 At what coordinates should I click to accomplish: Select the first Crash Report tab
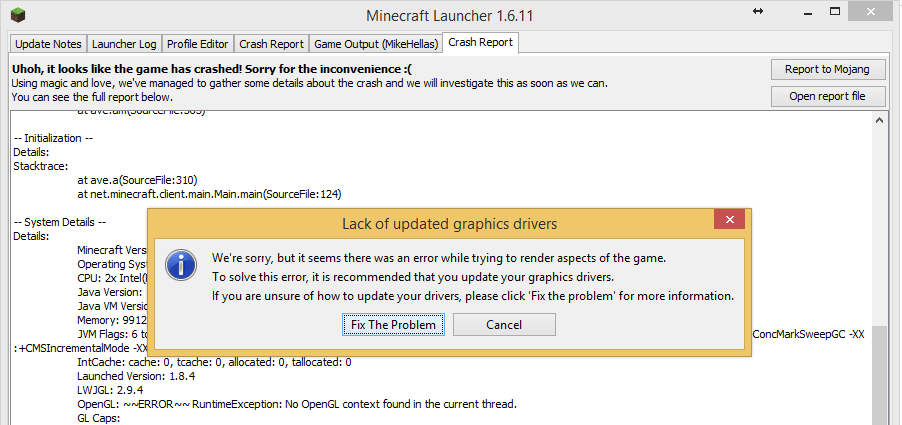[x=272, y=44]
